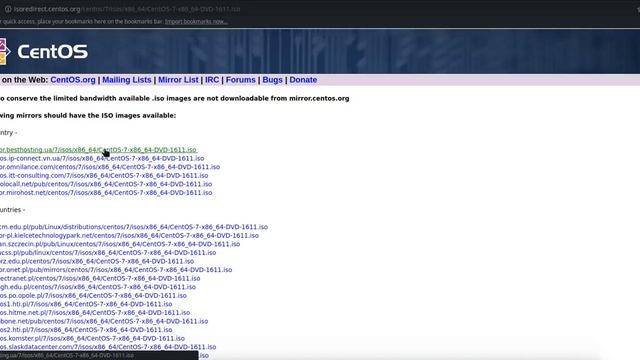The height and width of the screenshot is (360, 640).
Task: Open the Mirror List link
Action: point(178,80)
